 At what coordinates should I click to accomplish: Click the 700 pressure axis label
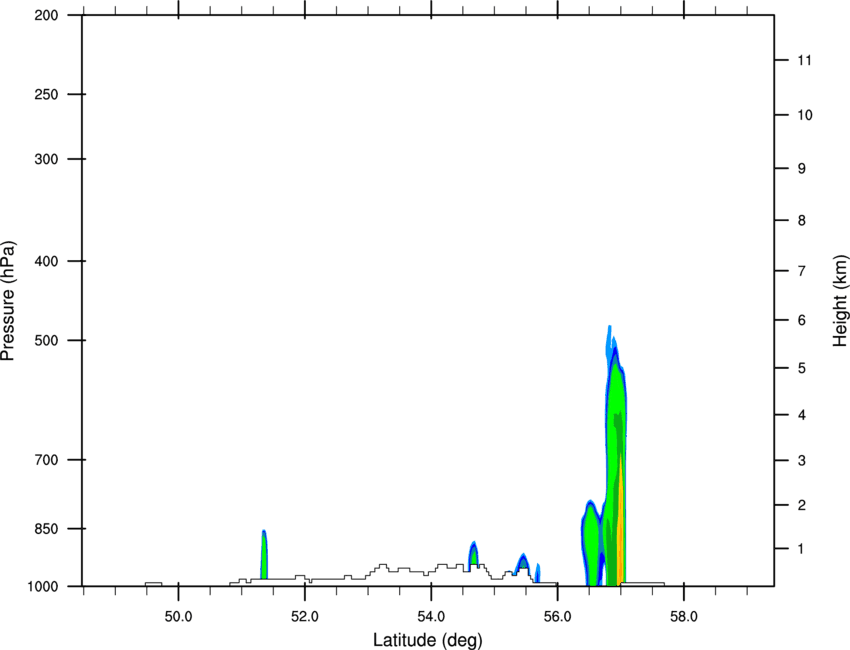[x=46, y=460]
